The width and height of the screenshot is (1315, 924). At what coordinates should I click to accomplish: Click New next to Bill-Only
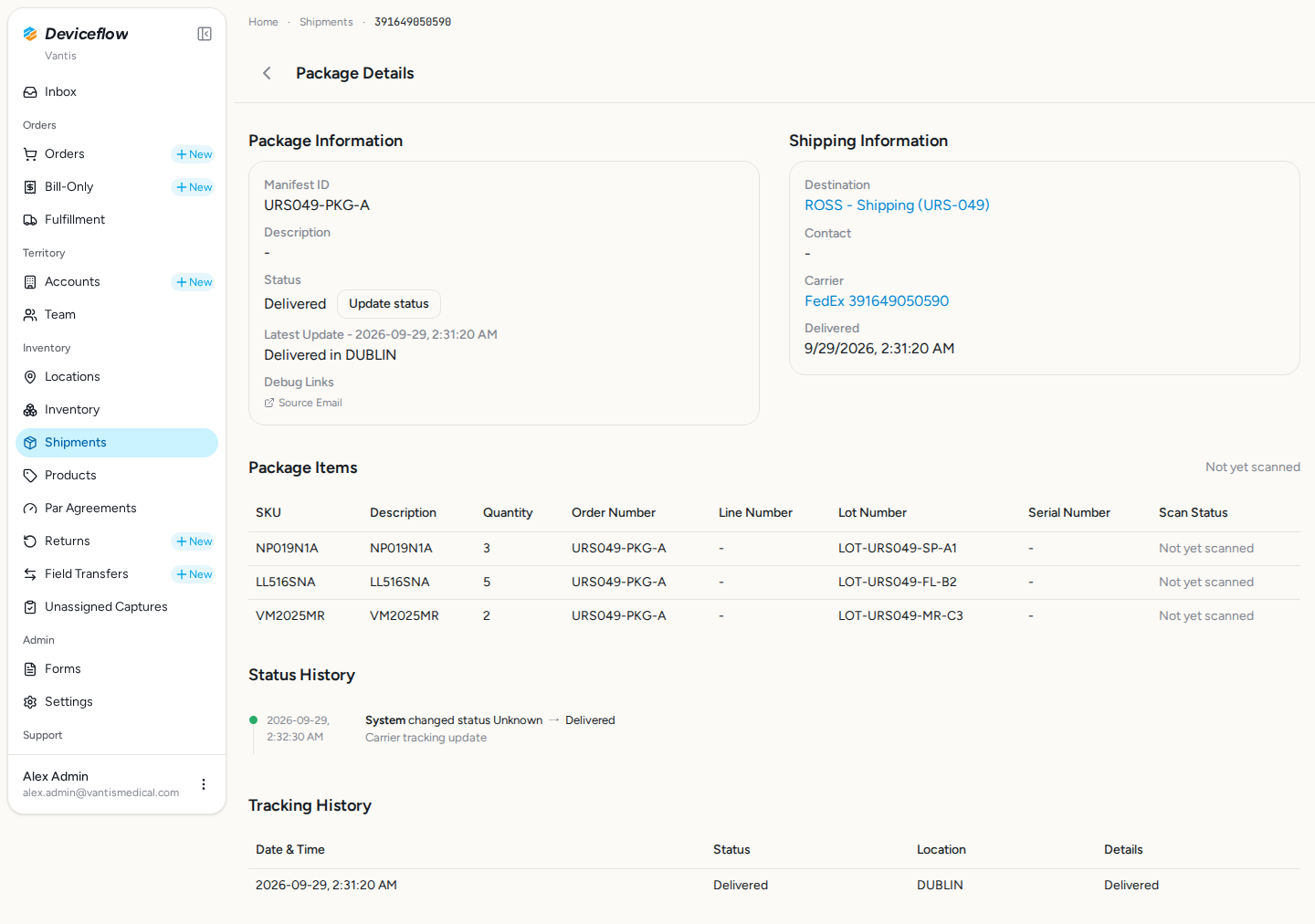[194, 187]
